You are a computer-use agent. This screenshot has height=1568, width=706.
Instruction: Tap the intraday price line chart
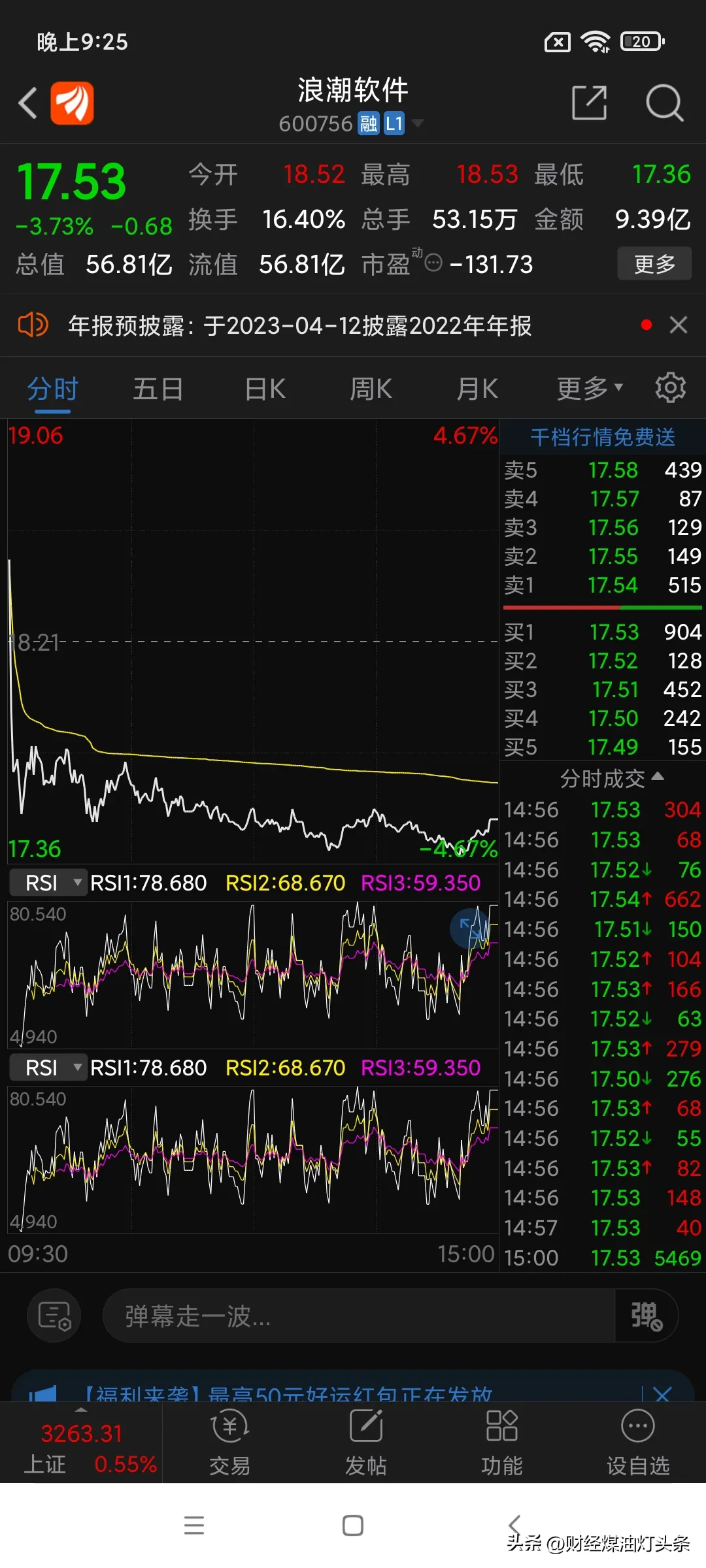[252, 640]
